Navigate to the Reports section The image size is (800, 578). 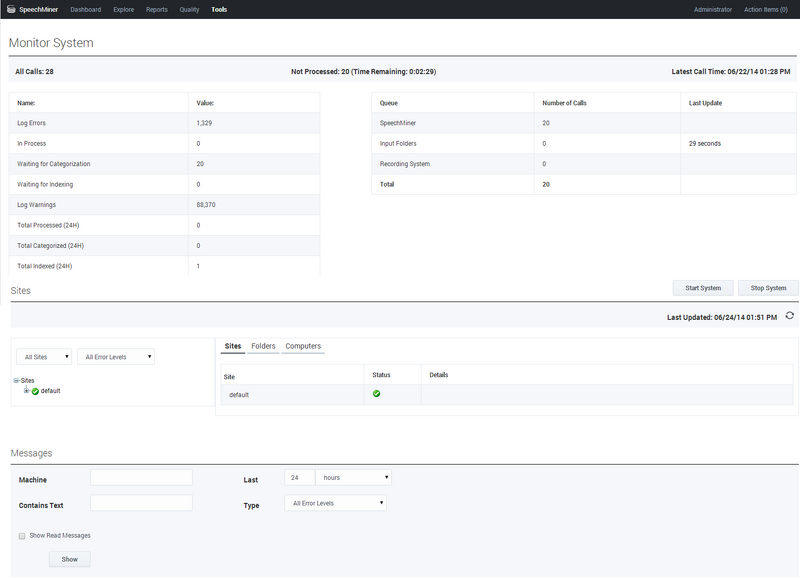[x=157, y=9]
